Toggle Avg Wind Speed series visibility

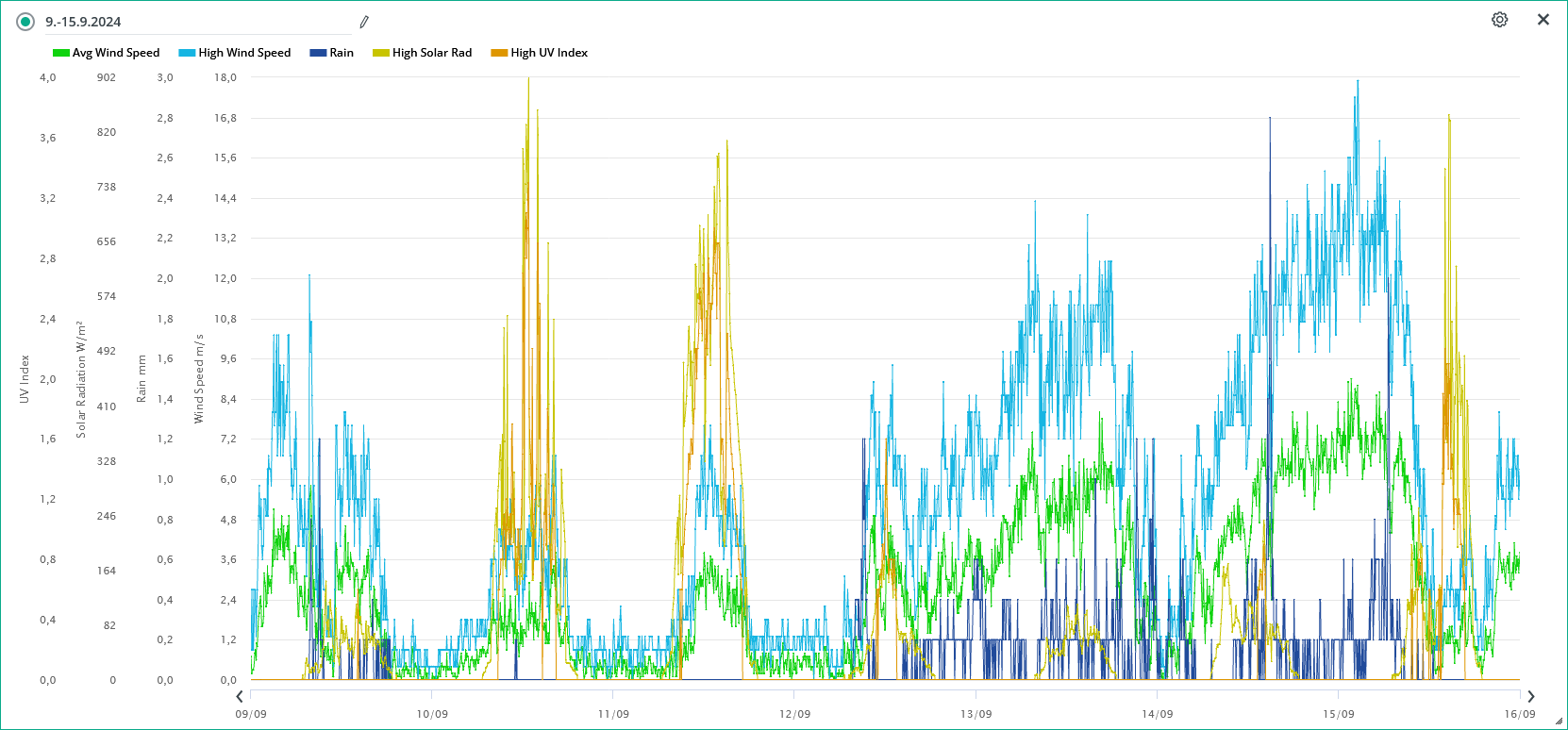coord(116,53)
